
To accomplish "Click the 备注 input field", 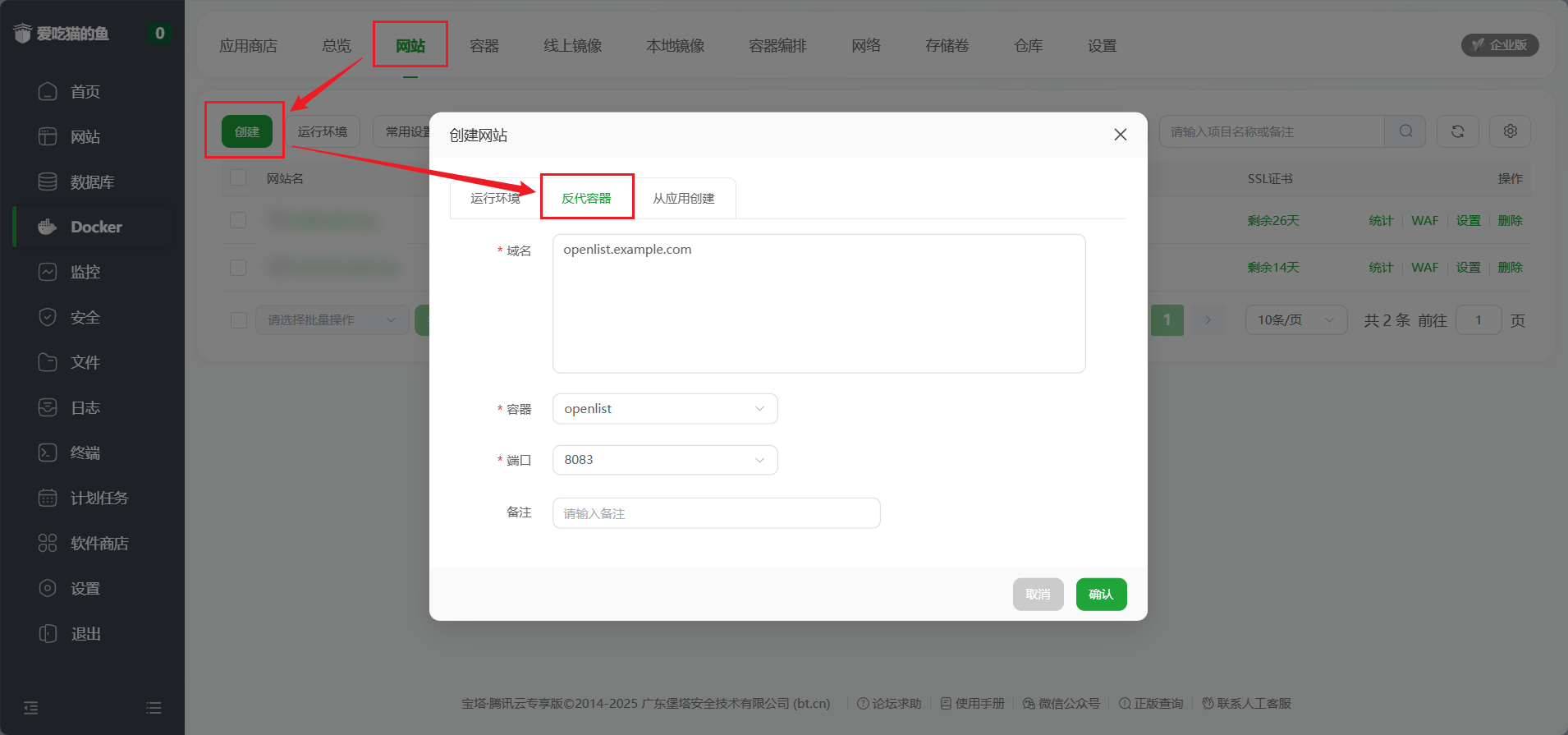I will (716, 513).
